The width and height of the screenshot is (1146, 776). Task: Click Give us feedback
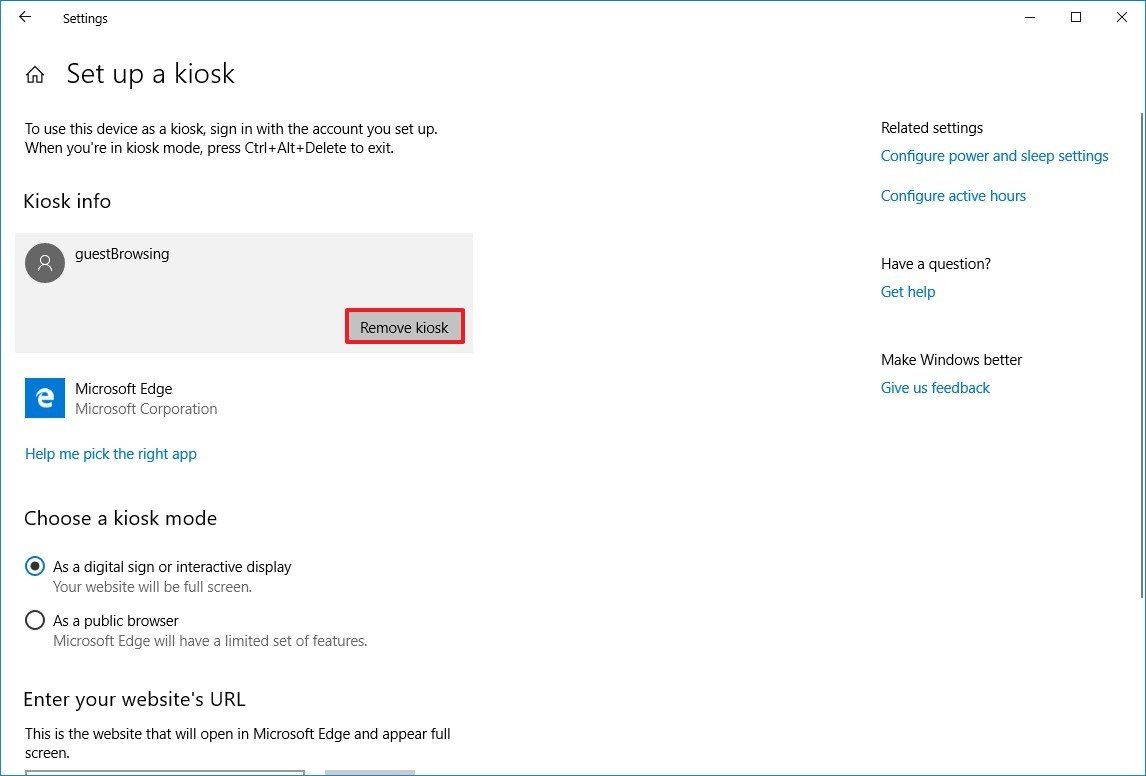pyautogui.click(x=935, y=387)
